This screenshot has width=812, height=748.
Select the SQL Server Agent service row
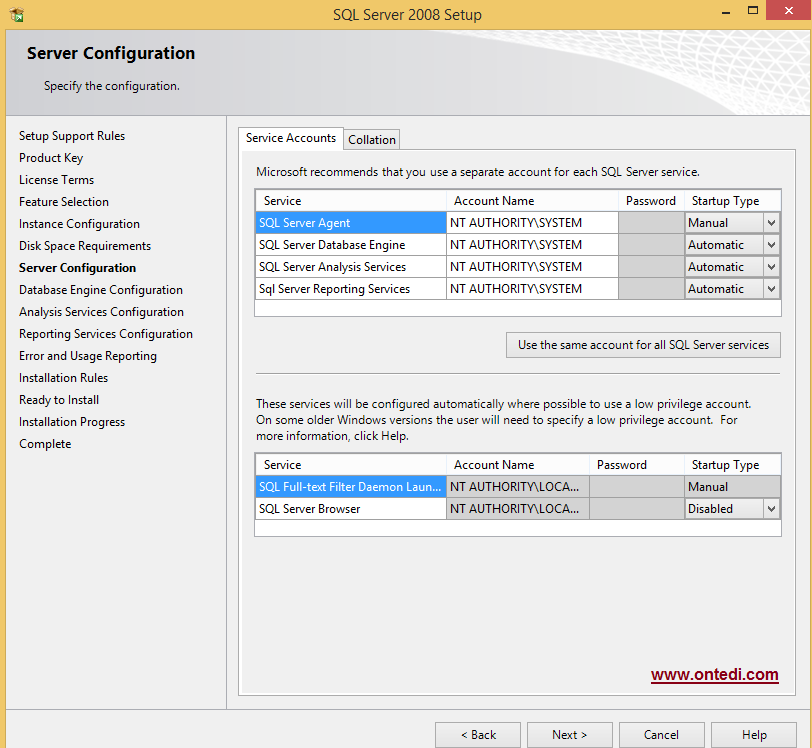click(351, 223)
